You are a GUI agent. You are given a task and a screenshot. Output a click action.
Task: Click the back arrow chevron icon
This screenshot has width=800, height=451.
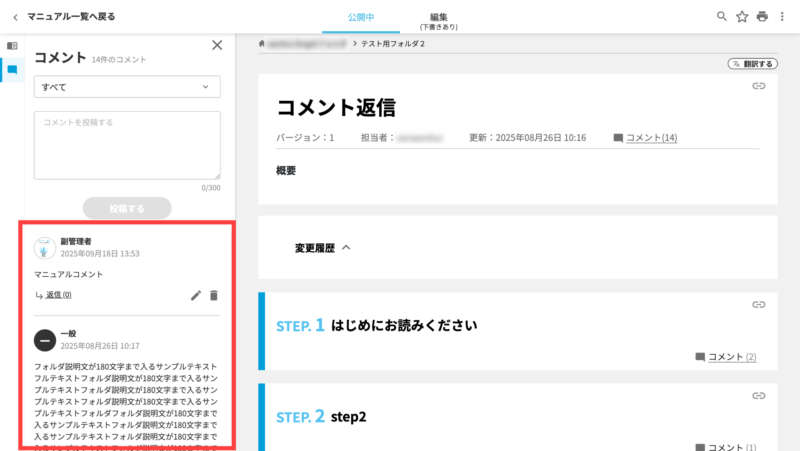coord(15,17)
